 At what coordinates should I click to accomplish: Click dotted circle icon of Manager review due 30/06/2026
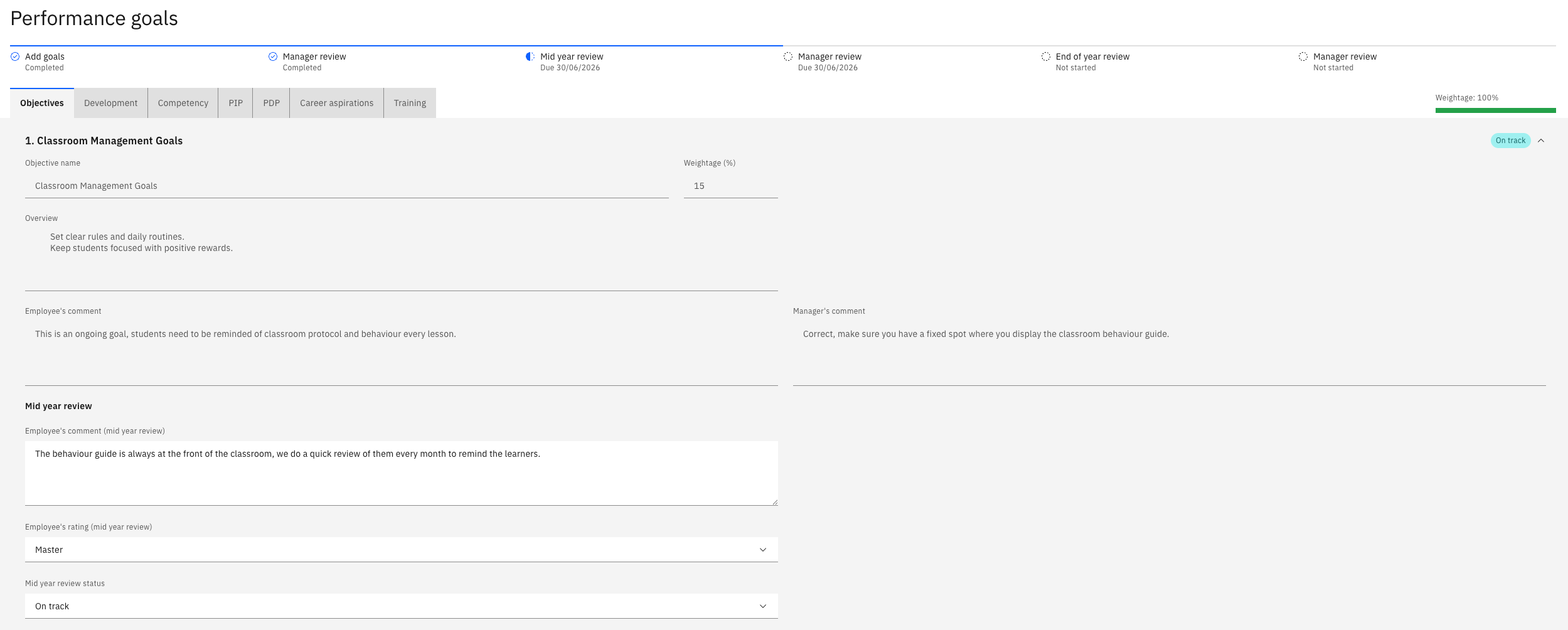788,56
